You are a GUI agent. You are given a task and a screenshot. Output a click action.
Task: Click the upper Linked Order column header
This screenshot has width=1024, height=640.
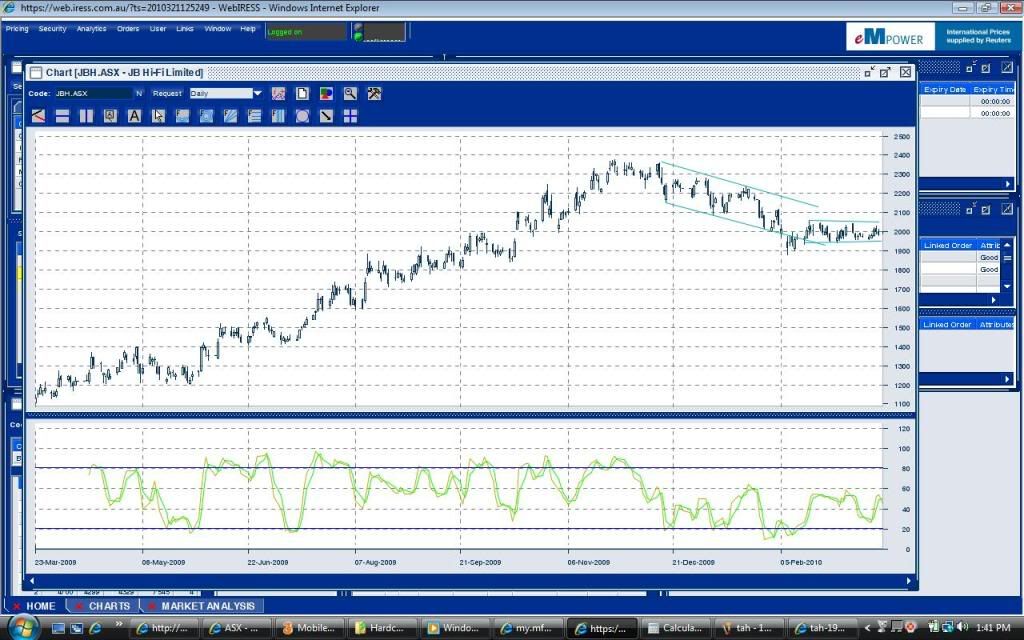point(948,246)
